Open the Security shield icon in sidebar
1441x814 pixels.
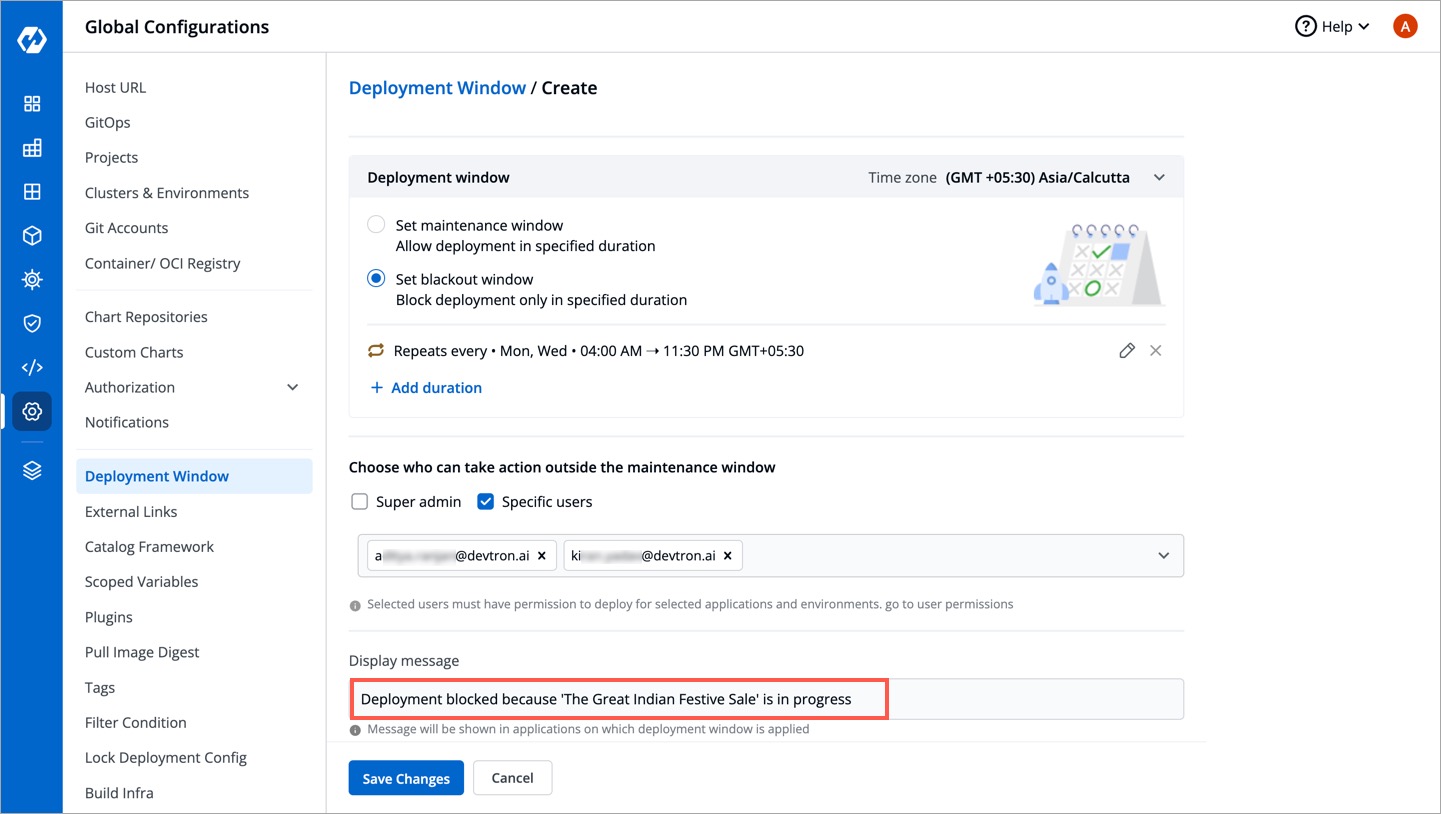pos(32,323)
